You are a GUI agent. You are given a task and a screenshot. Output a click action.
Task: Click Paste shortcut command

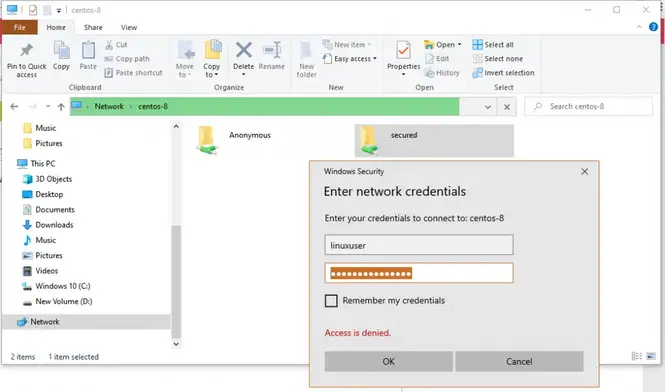(x=134, y=73)
